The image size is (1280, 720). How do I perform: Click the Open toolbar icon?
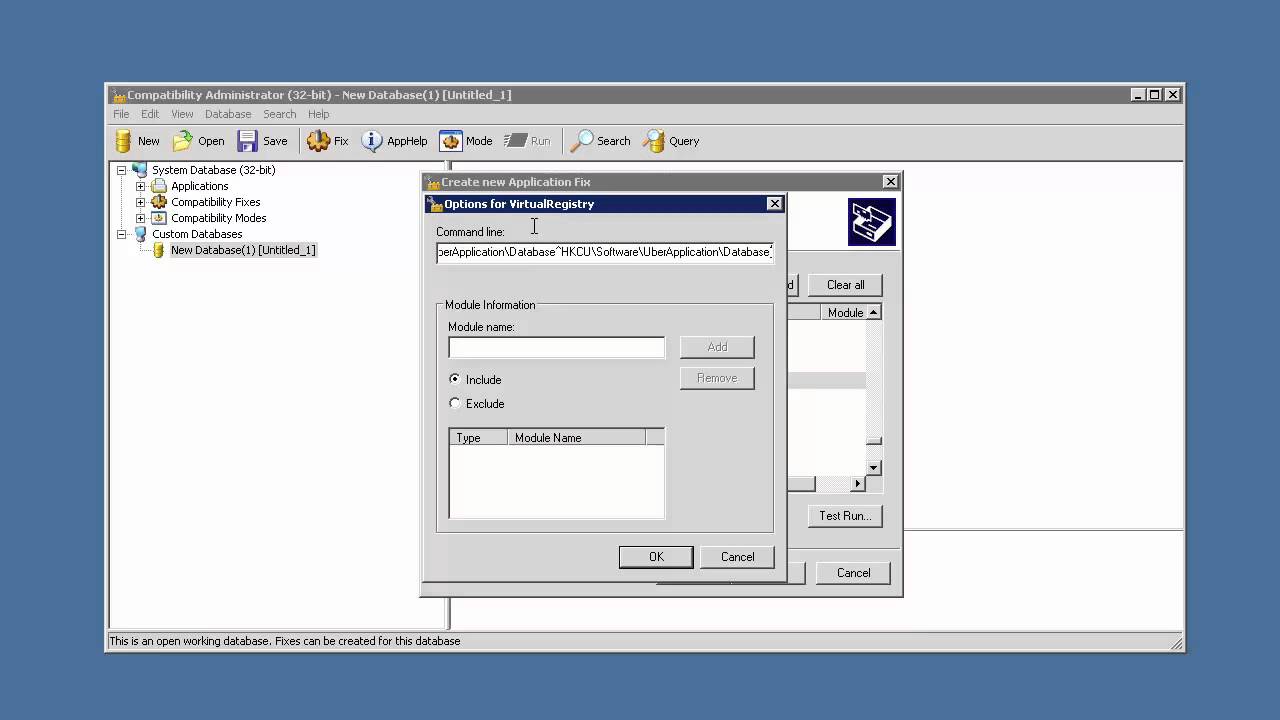point(183,141)
